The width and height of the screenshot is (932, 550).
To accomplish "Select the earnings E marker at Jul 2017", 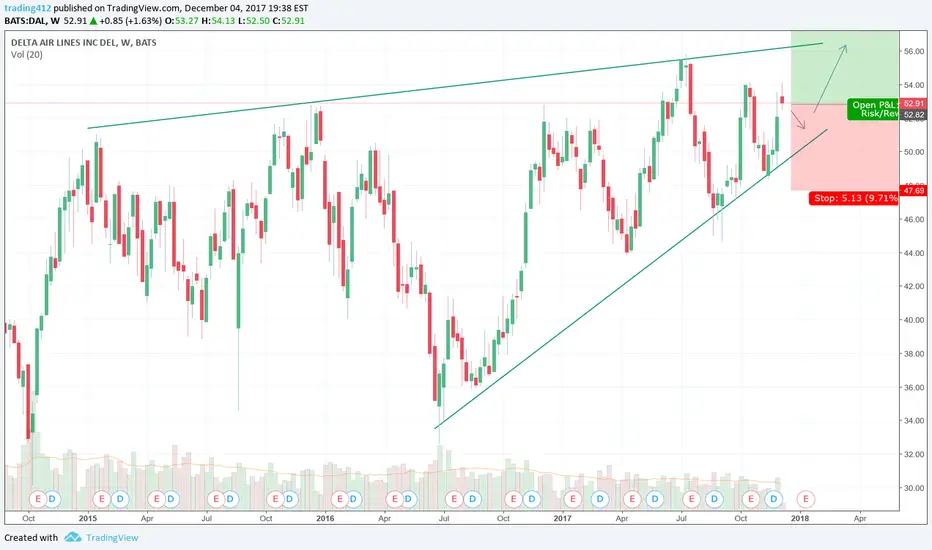I will (x=691, y=499).
